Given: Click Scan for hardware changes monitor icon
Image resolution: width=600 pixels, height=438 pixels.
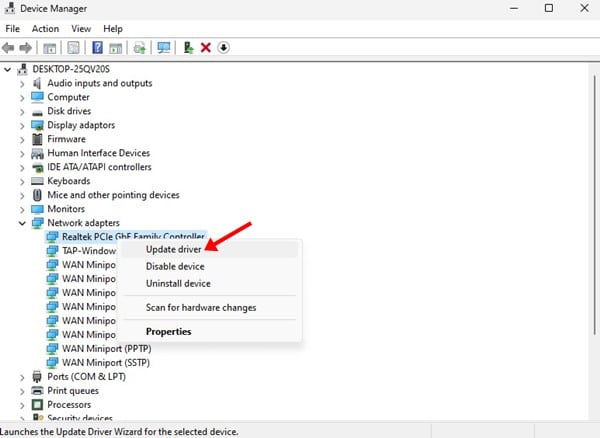Looking at the screenshot, I should 164,48.
